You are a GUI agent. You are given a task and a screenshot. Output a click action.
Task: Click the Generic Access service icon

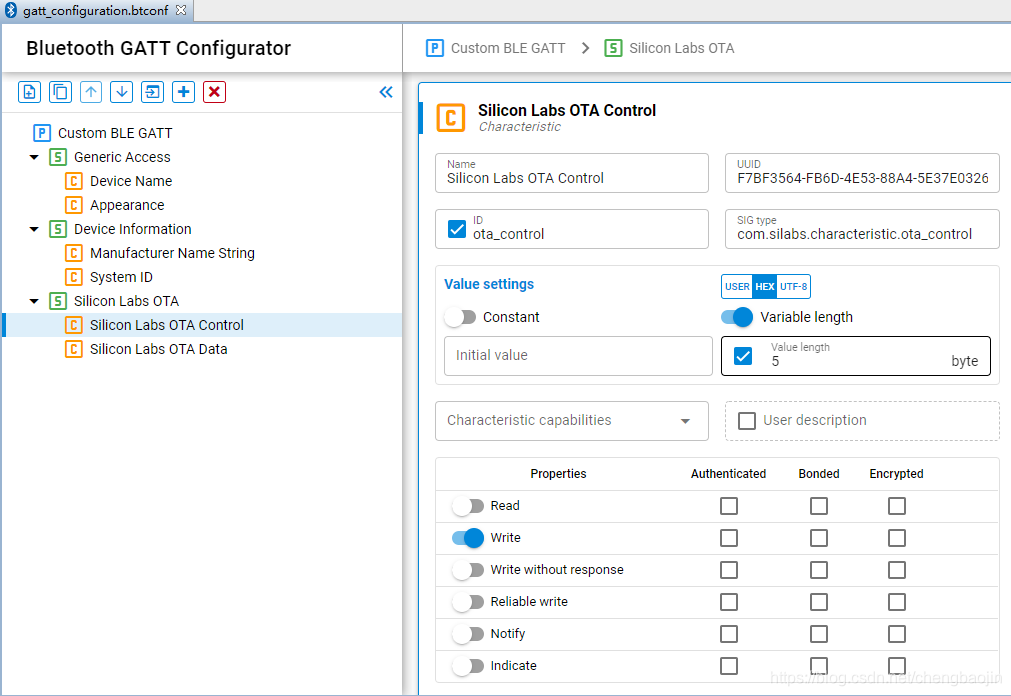pos(58,157)
